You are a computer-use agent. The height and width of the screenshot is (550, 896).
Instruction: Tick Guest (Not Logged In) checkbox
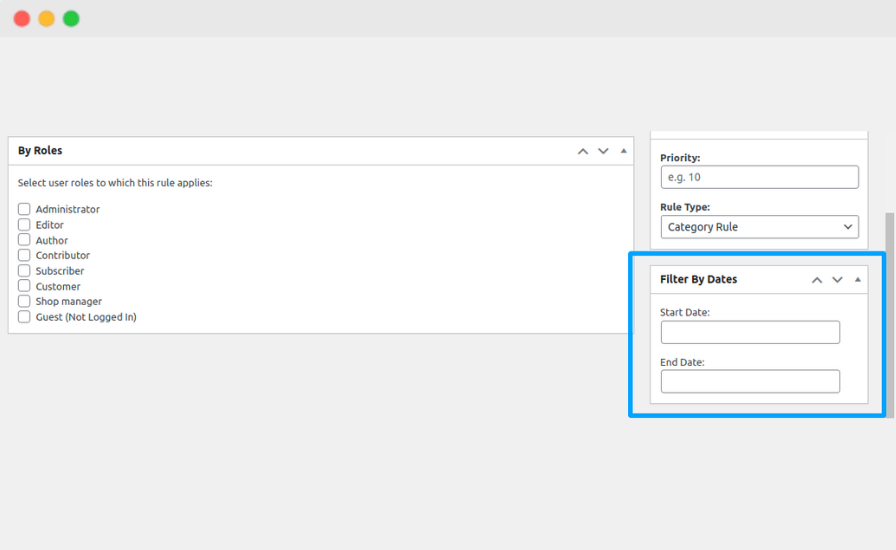(x=25, y=317)
